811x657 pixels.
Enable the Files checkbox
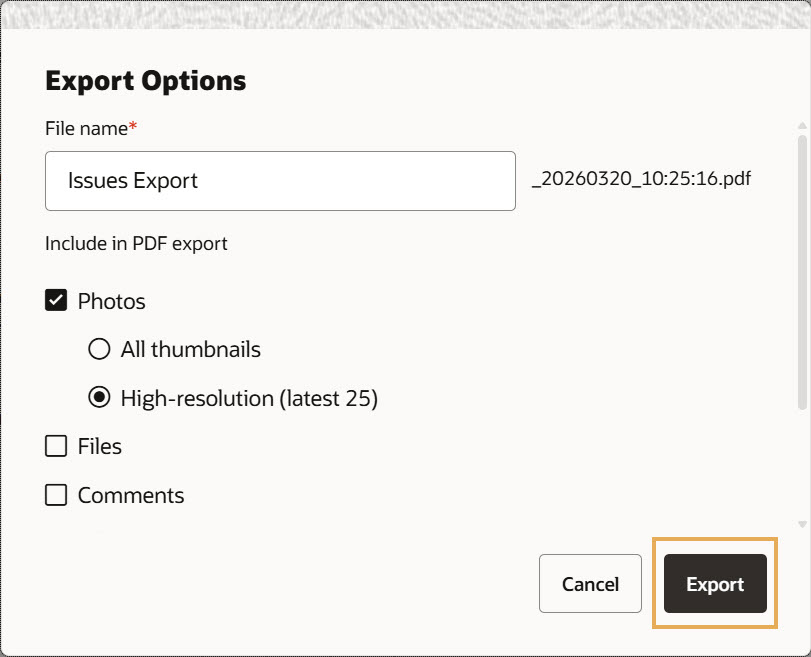click(56, 446)
